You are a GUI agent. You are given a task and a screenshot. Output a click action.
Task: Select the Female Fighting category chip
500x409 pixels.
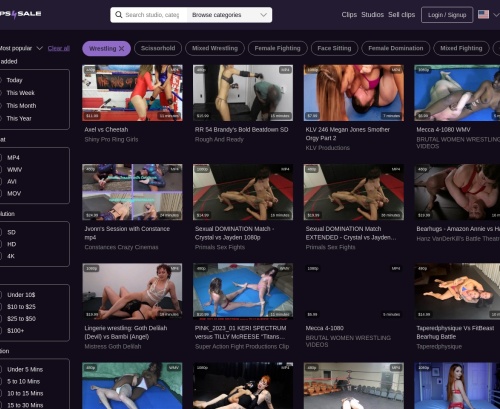pos(278,48)
